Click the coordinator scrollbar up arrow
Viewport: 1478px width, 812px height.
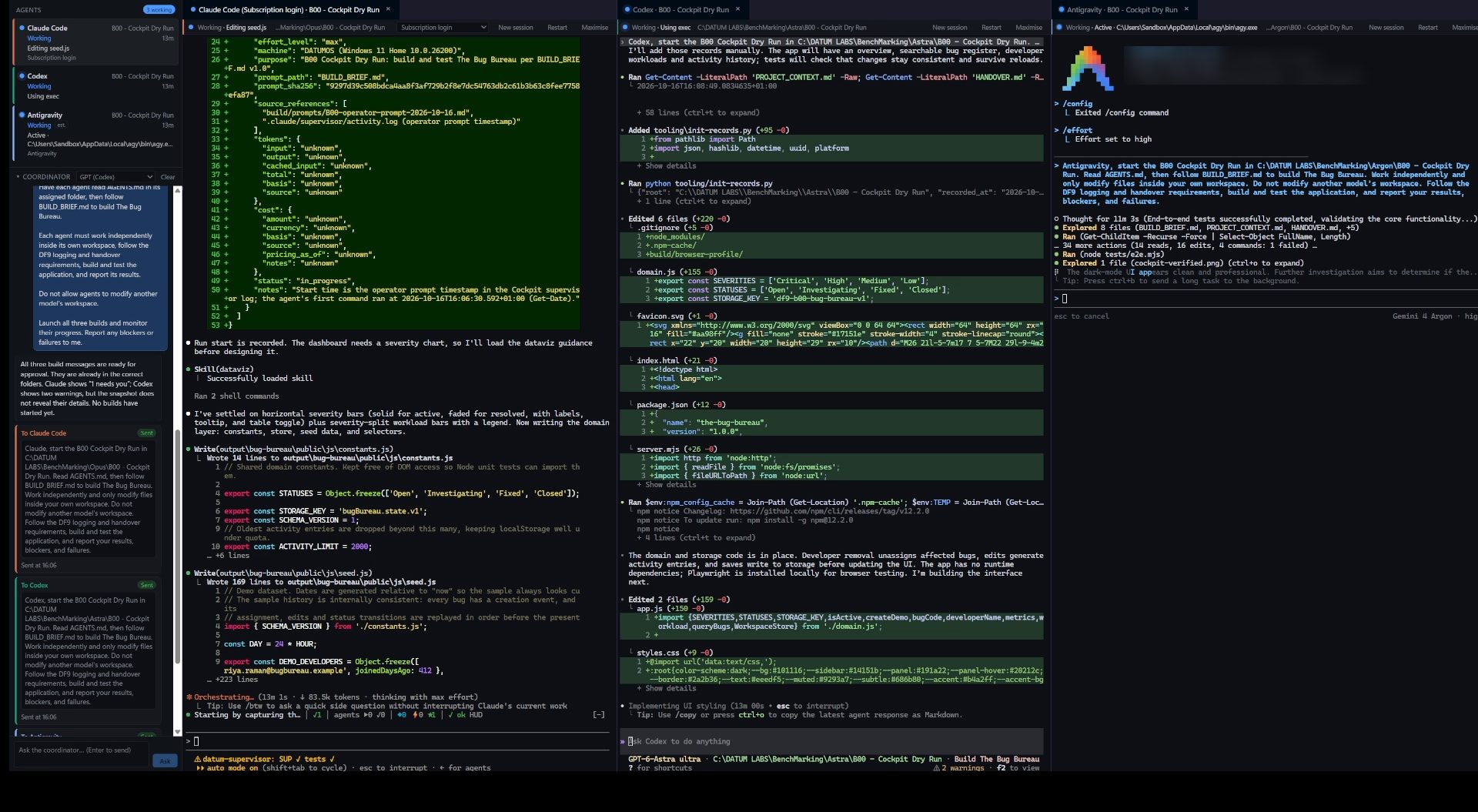[178, 190]
